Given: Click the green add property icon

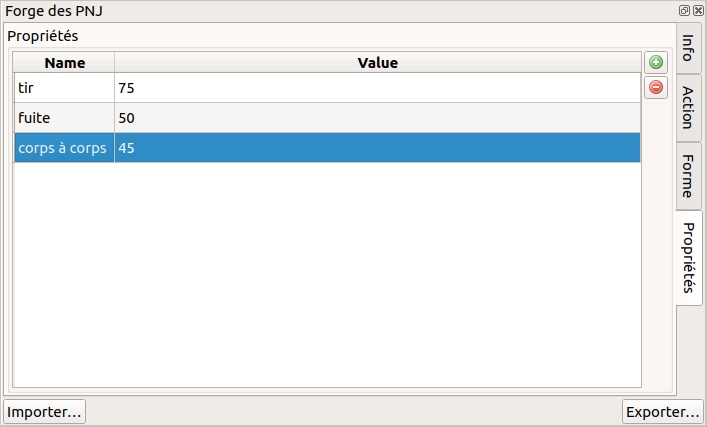Looking at the screenshot, I should (656, 62).
